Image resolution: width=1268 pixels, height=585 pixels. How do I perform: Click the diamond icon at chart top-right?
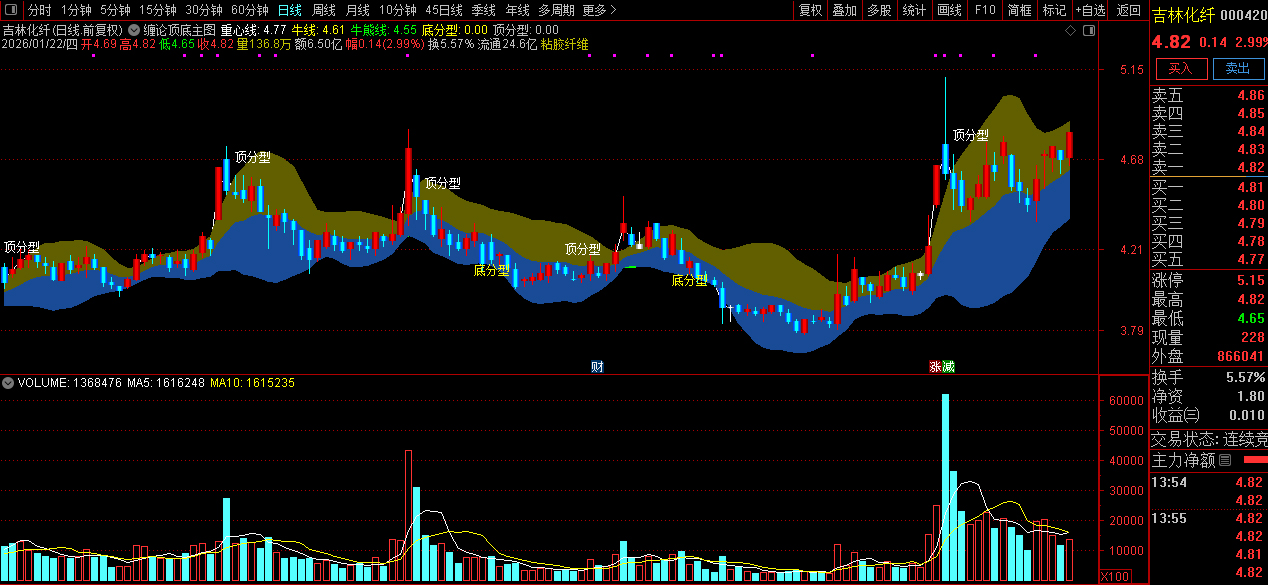(x=1070, y=30)
